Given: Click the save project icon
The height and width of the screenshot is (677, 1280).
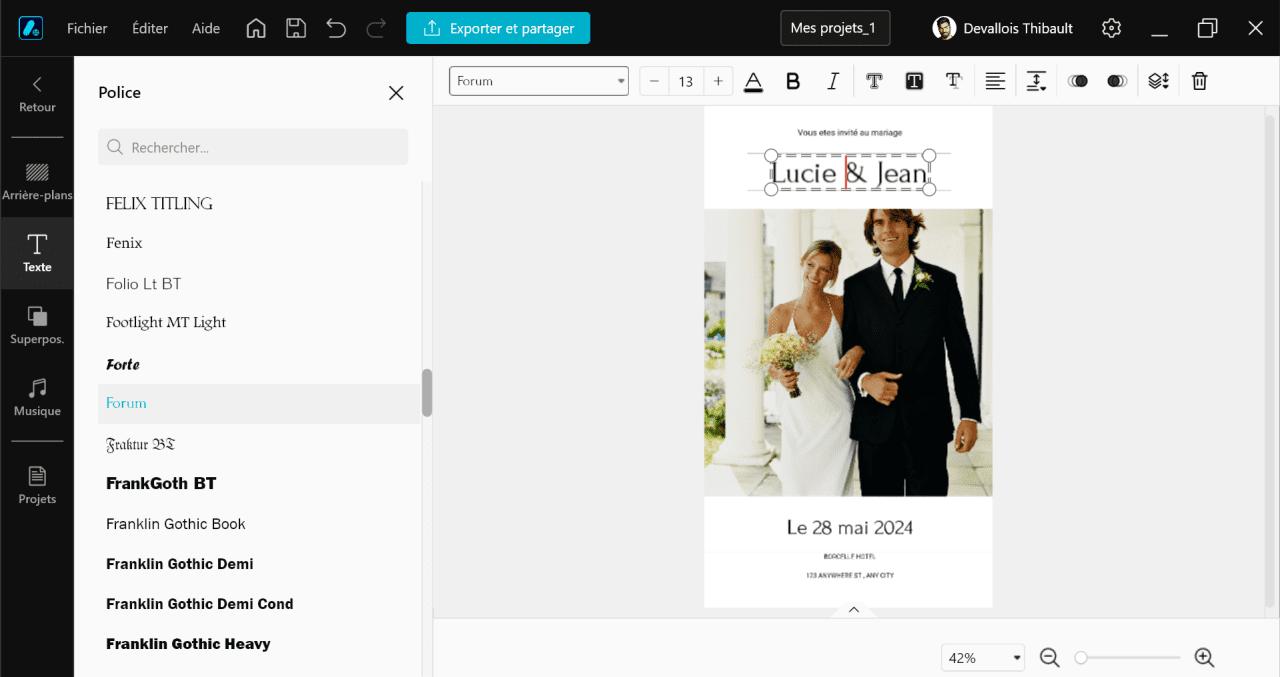Looking at the screenshot, I should click(296, 28).
